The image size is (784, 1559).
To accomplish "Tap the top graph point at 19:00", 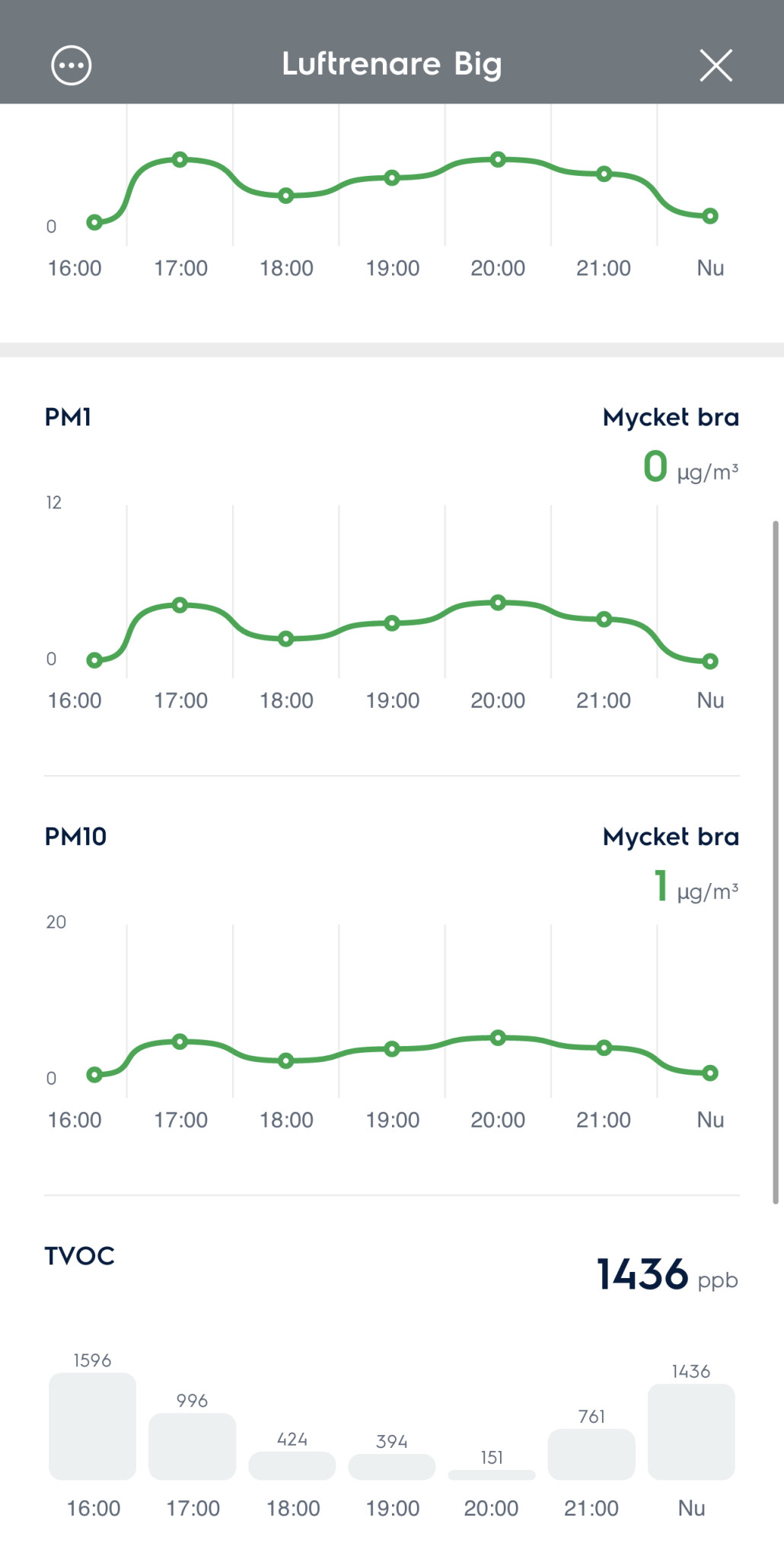I will [x=392, y=178].
